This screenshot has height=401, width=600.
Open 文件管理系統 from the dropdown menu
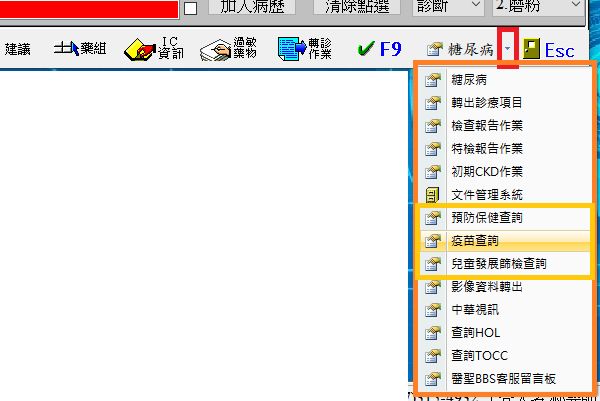[487, 194]
